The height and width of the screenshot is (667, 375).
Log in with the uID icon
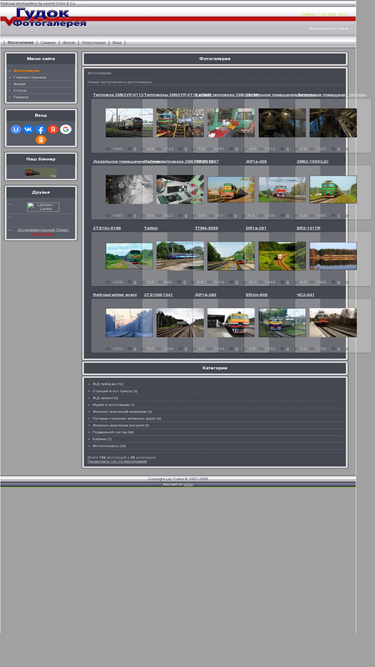pos(16,129)
